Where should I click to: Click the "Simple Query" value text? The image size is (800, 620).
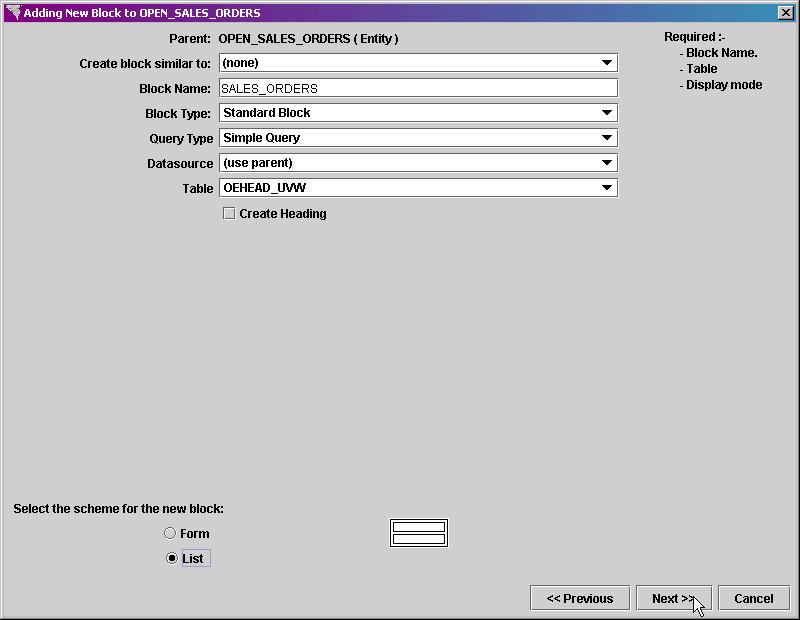click(262, 138)
